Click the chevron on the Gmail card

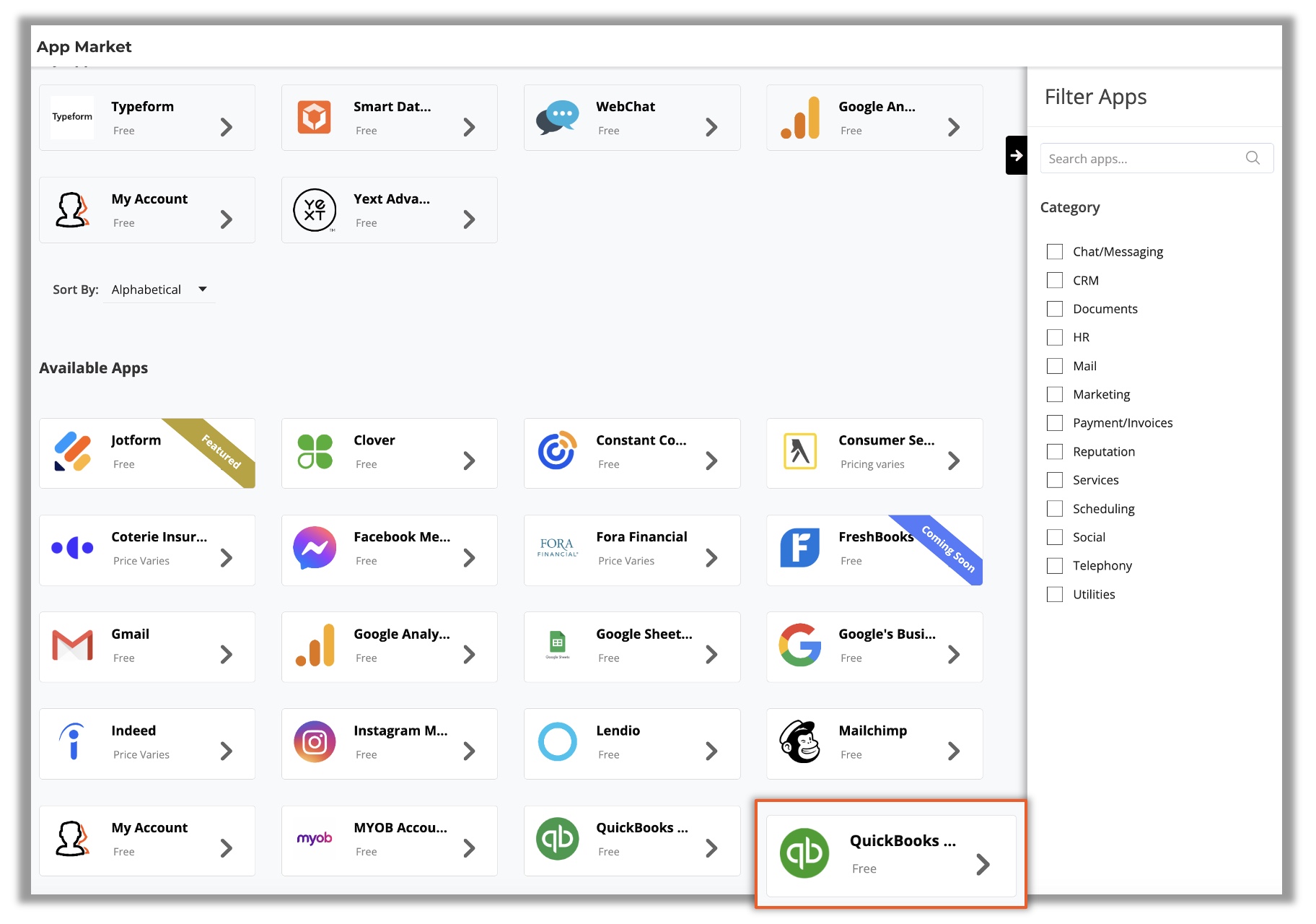pyautogui.click(x=227, y=655)
